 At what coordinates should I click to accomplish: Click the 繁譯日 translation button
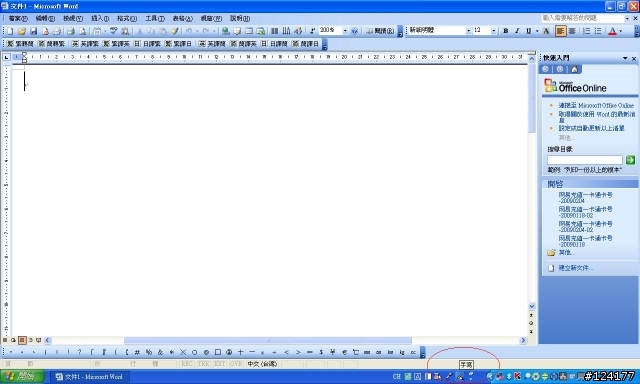click(178, 44)
